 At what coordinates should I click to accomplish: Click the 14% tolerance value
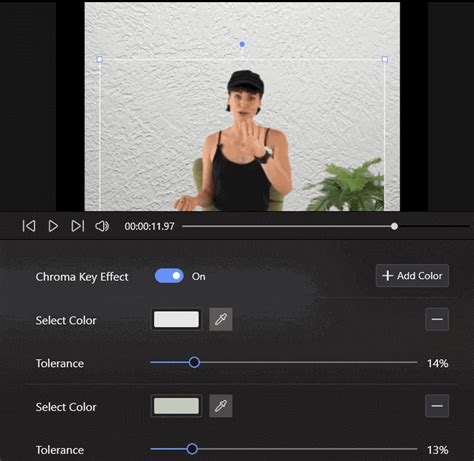point(438,363)
